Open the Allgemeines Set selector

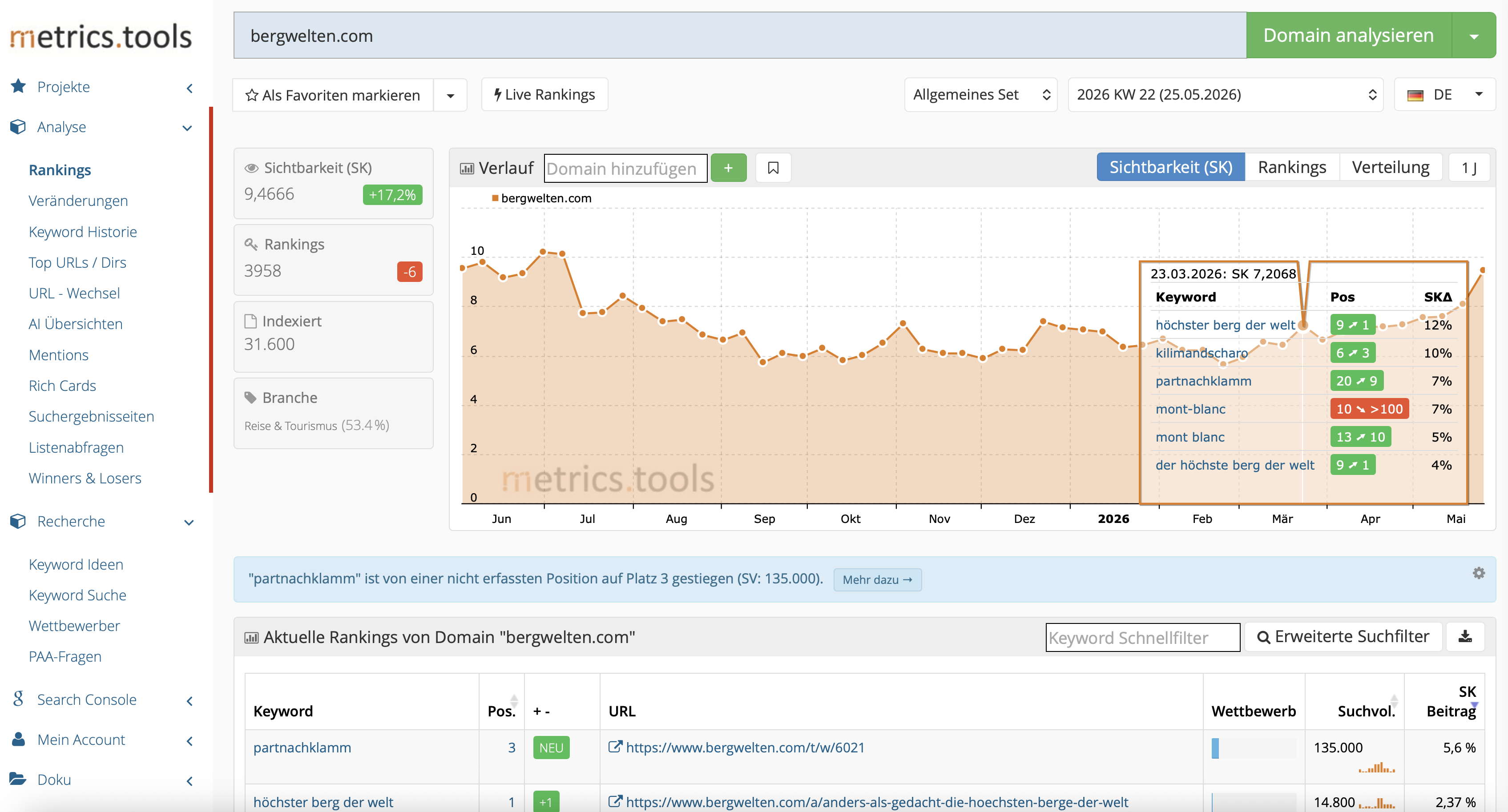point(980,95)
